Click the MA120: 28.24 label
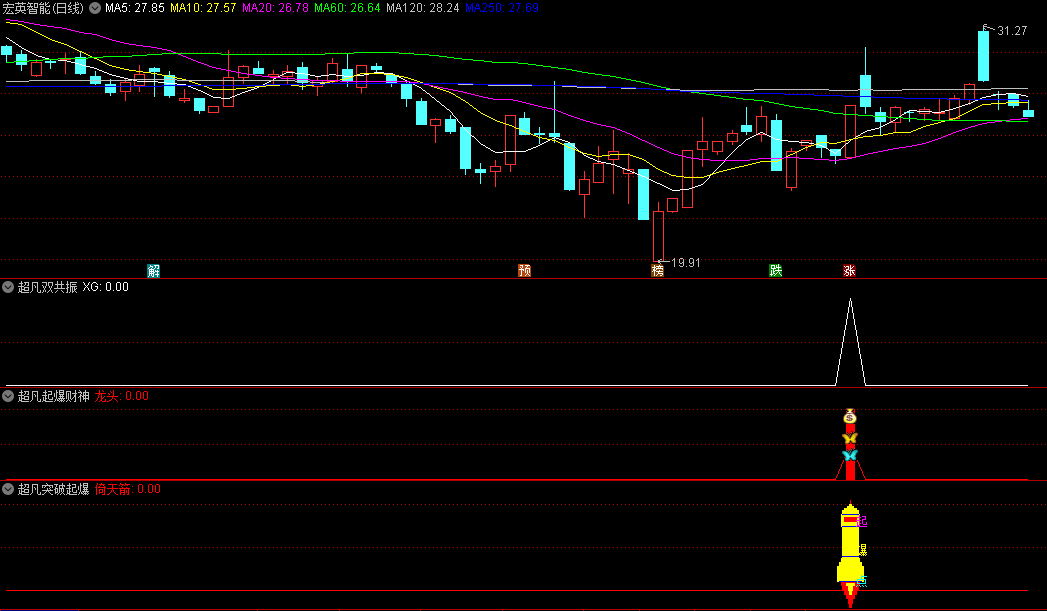Screen dimensions: 1047x611 pyautogui.click(x=423, y=8)
